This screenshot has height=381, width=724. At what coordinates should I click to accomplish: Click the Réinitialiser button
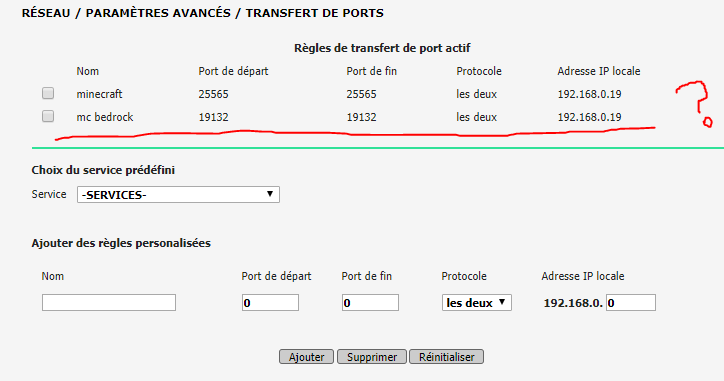(x=446, y=357)
